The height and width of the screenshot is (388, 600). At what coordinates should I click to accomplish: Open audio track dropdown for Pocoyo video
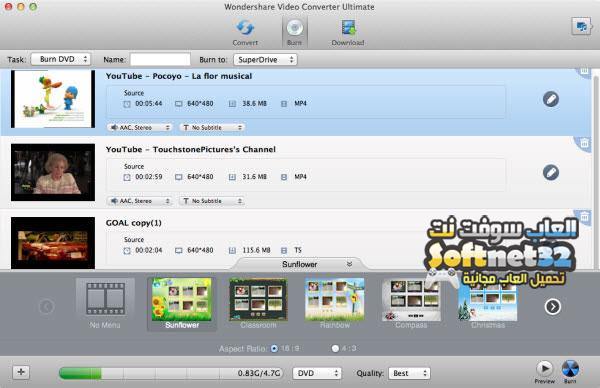coord(140,127)
